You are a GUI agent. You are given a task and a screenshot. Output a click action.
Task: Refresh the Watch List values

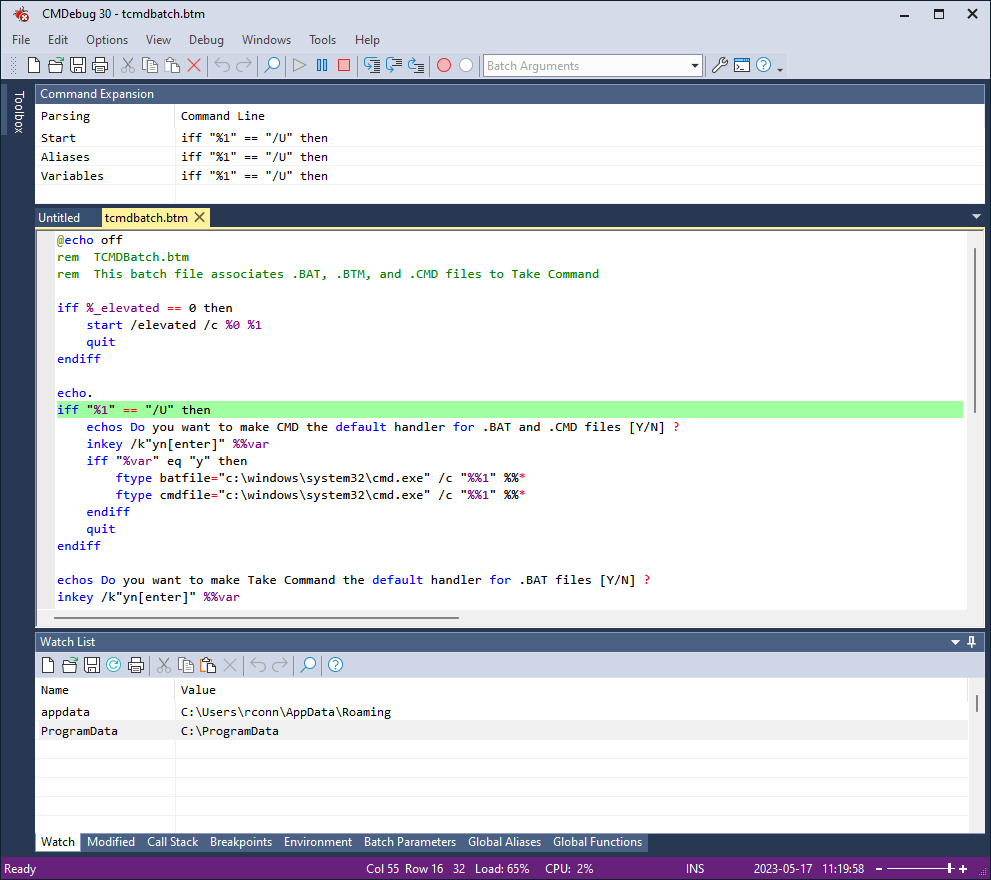coord(114,665)
